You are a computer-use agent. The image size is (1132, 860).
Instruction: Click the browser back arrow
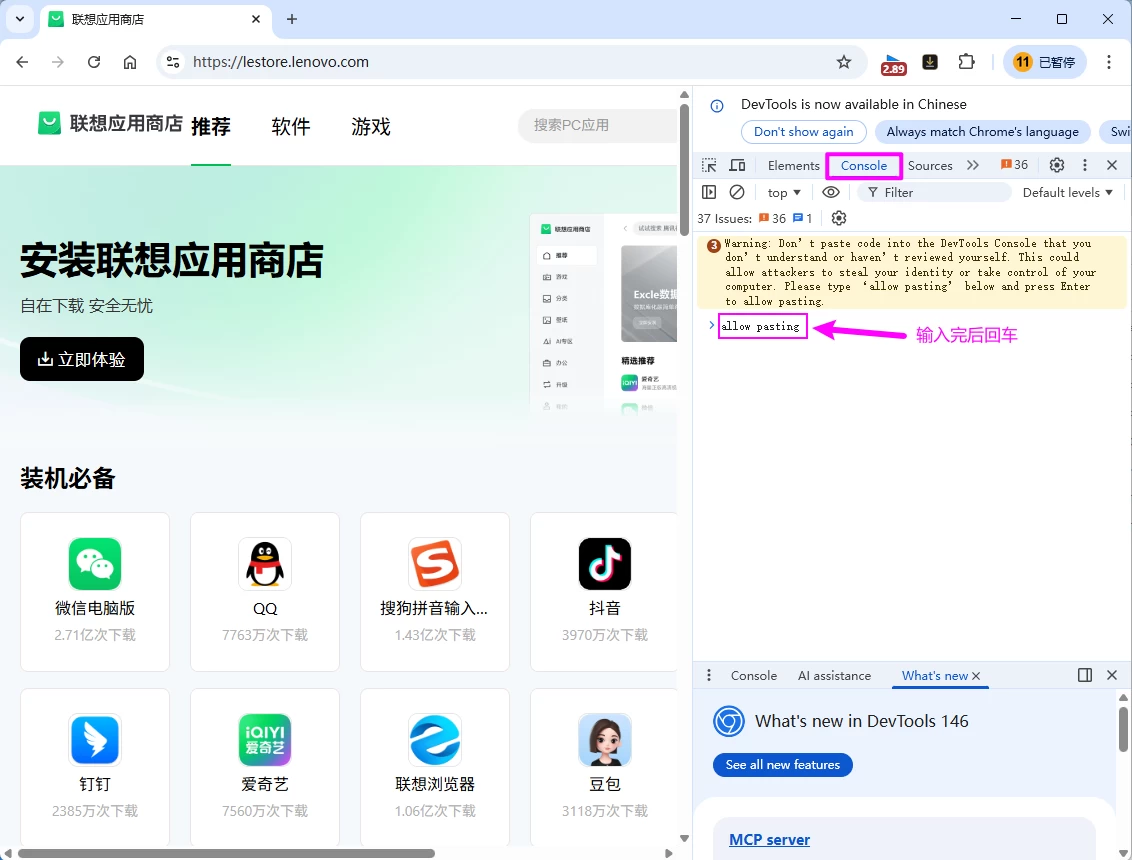click(x=22, y=62)
